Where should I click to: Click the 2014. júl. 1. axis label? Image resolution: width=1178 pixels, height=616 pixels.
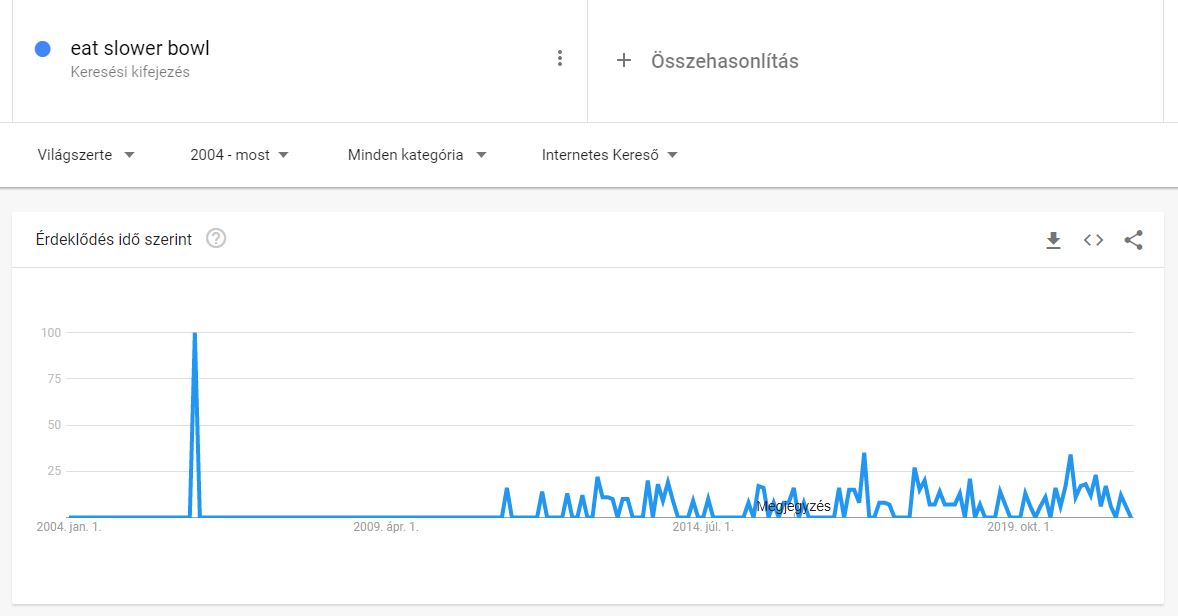(702, 527)
